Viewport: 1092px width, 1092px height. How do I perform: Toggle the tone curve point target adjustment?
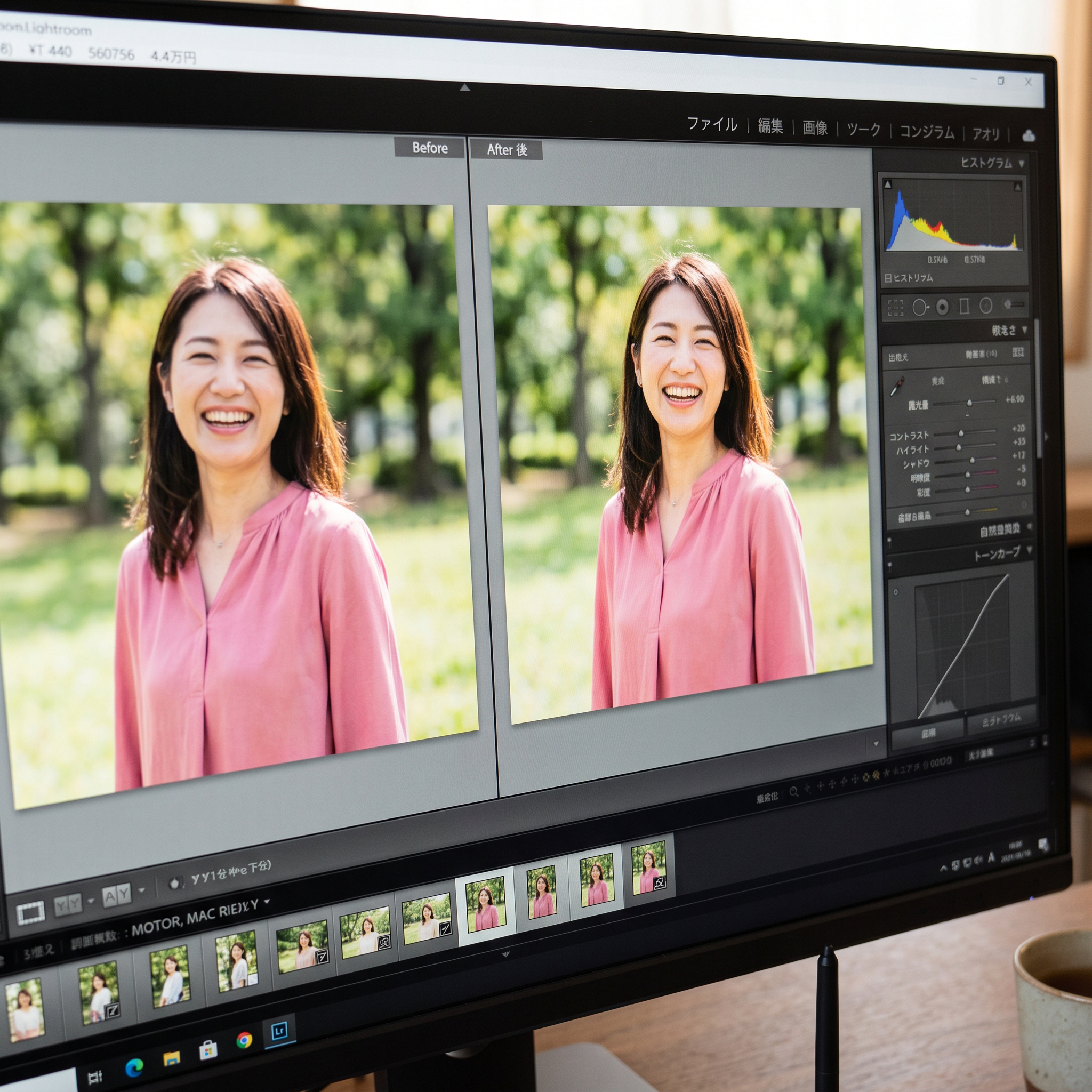tap(896, 592)
